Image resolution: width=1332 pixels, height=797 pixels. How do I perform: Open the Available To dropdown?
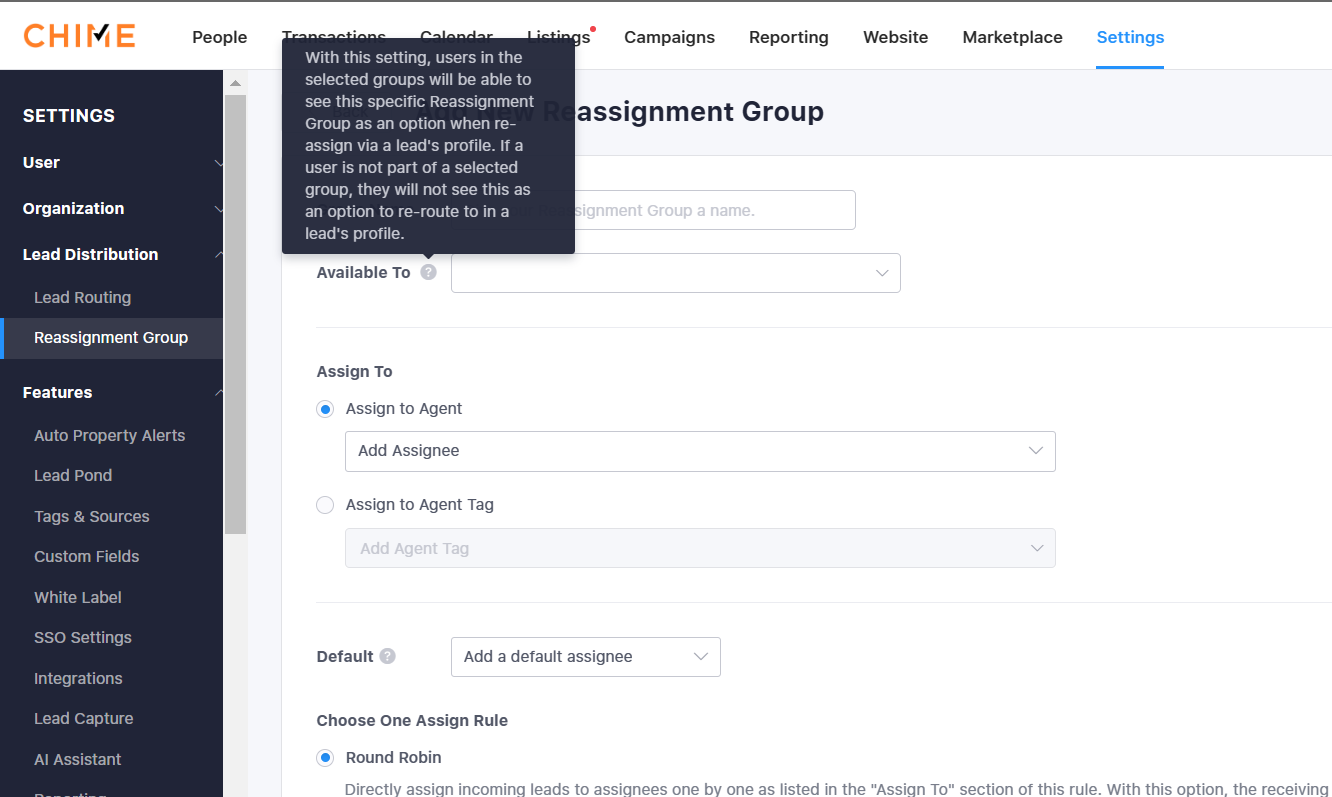(x=676, y=273)
